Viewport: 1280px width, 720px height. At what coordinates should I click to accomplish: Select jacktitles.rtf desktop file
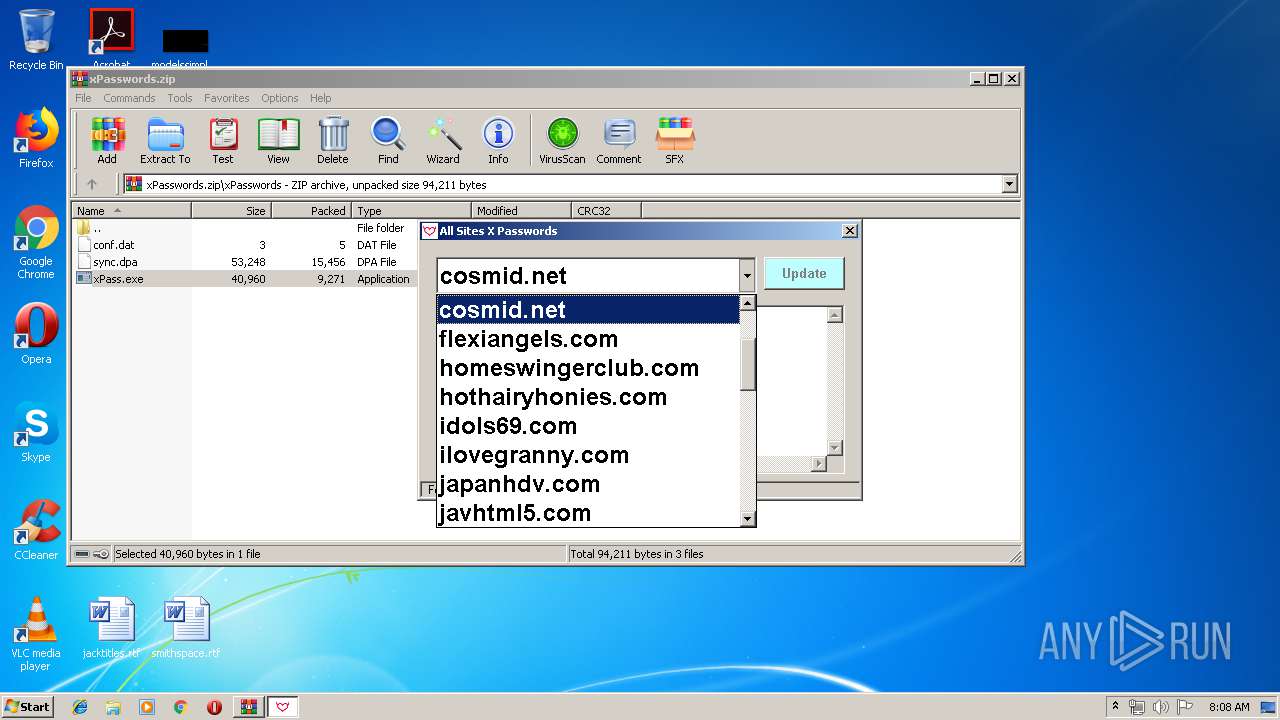(x=111, y=628)
